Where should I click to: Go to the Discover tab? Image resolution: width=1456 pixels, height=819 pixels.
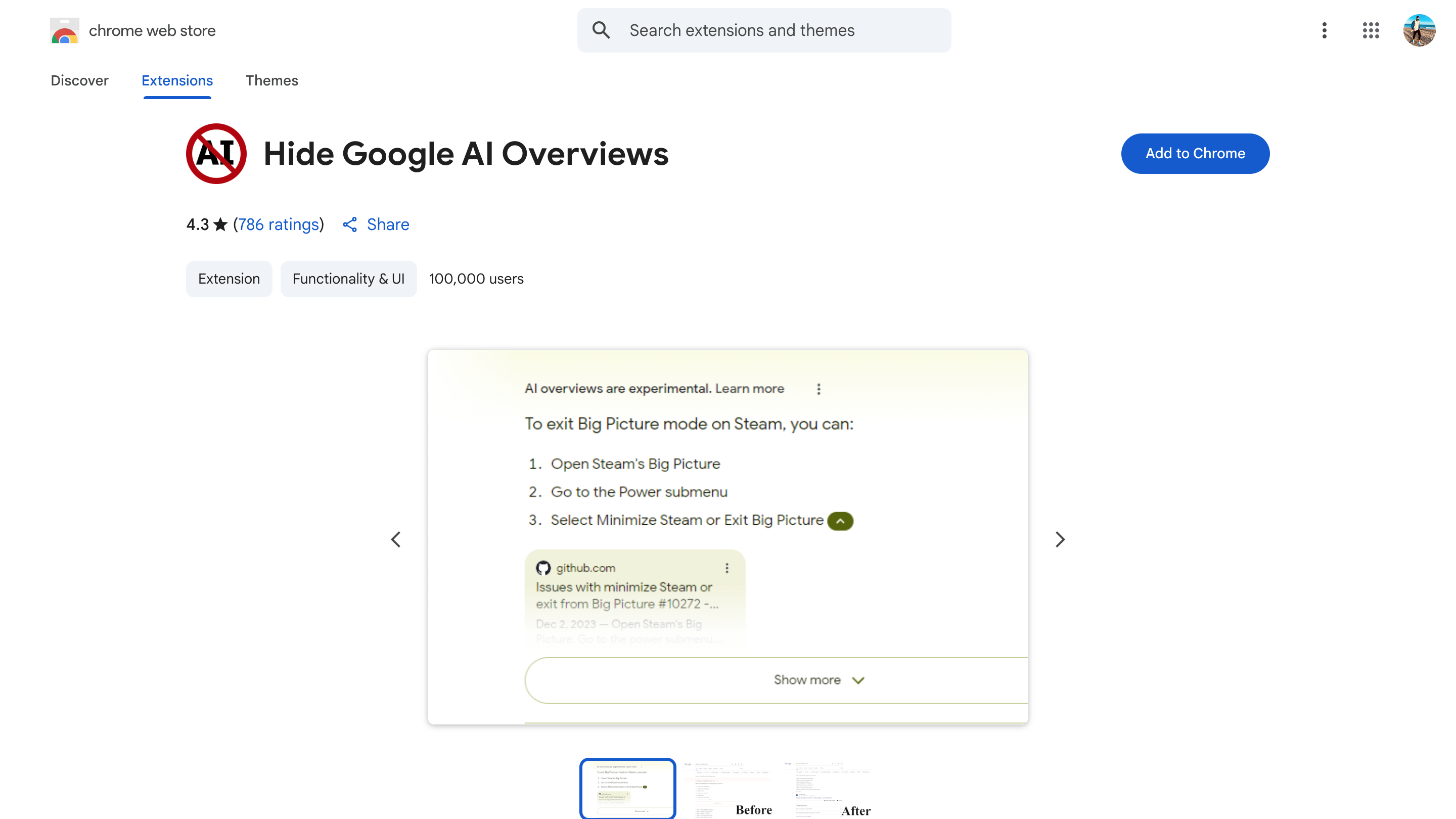click(x=80, y=81)
